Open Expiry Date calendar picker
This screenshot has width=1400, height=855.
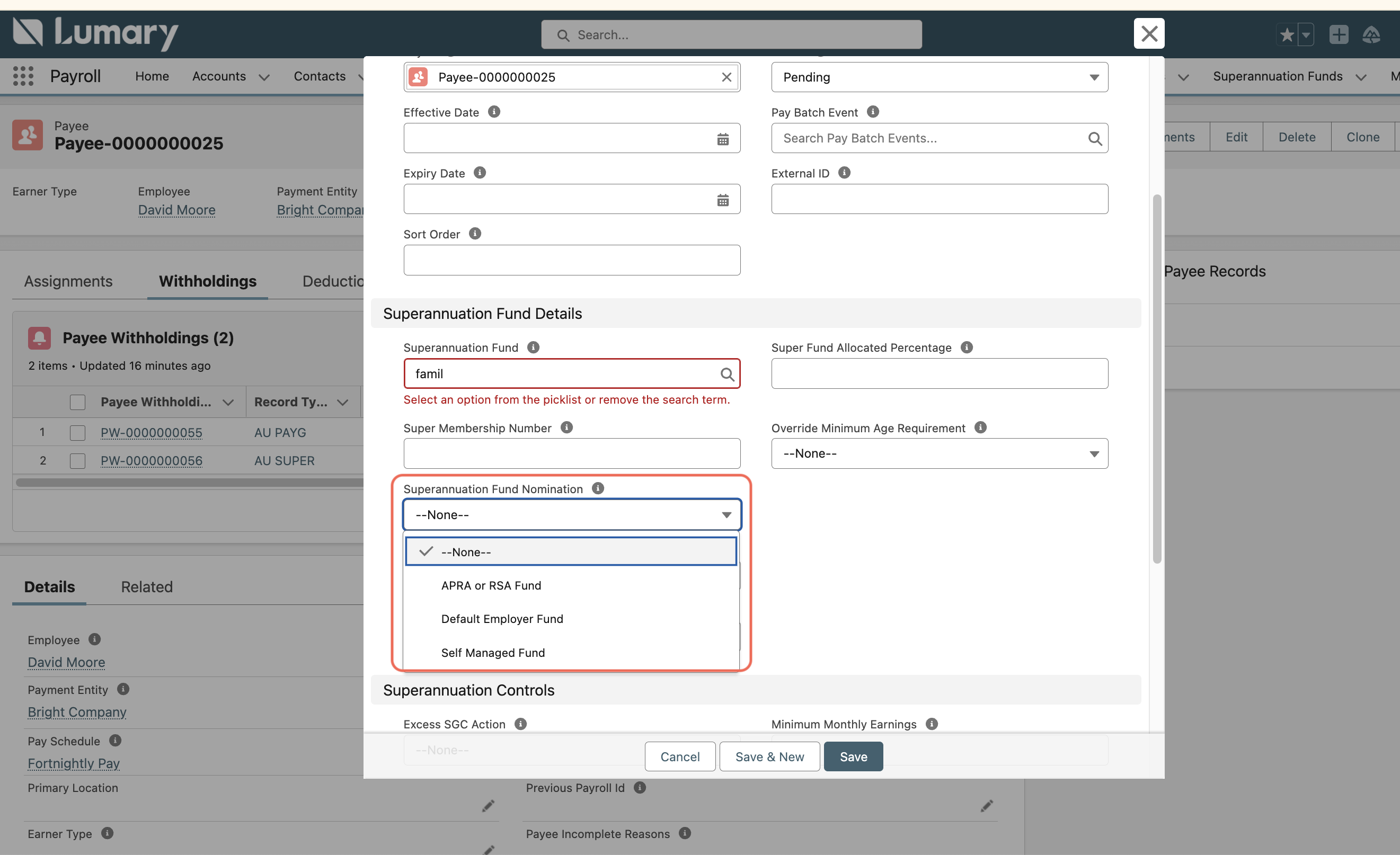click(722, 200)
